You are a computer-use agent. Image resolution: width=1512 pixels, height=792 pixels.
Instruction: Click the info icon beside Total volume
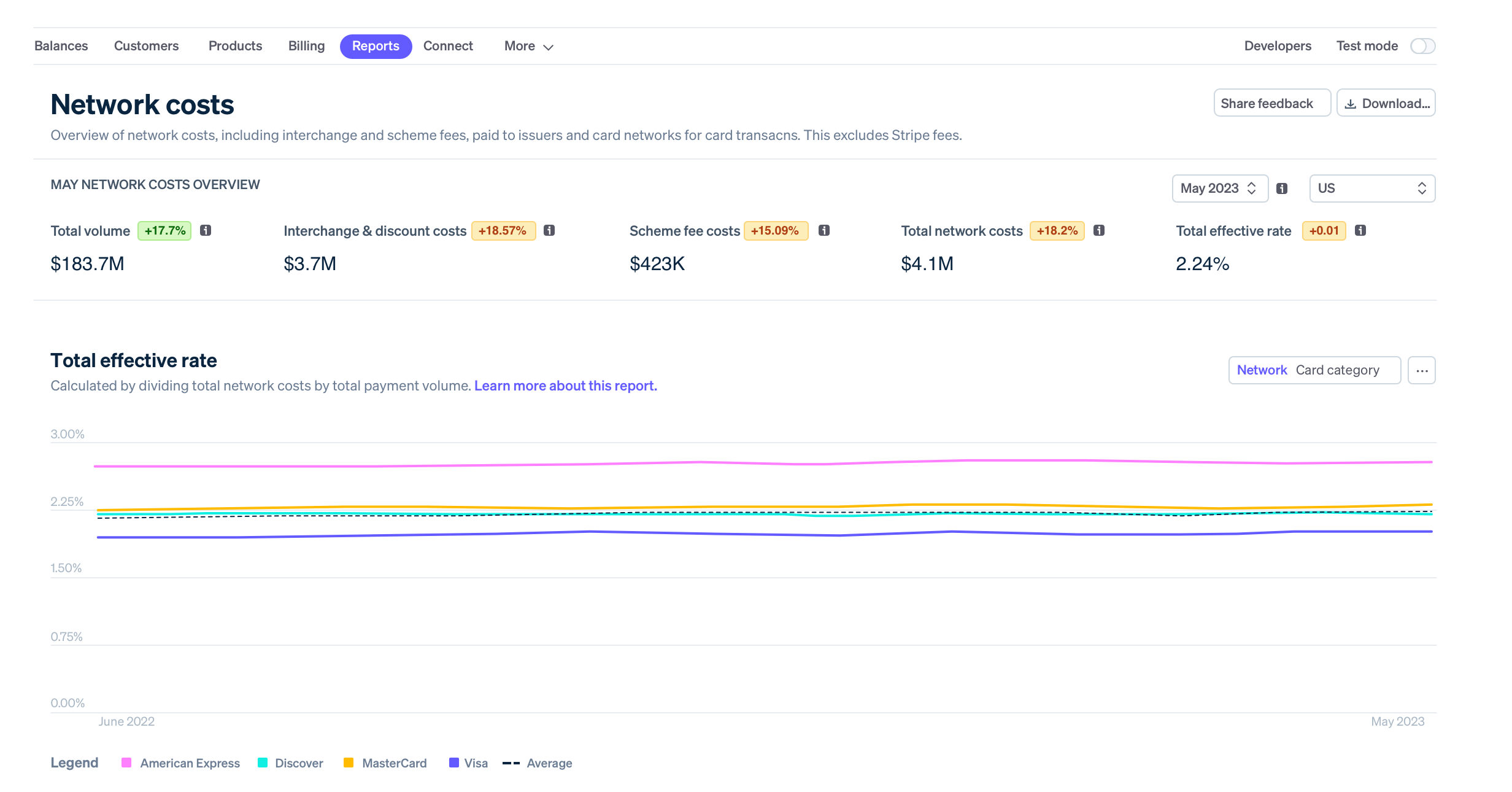[x=207, y=230]
